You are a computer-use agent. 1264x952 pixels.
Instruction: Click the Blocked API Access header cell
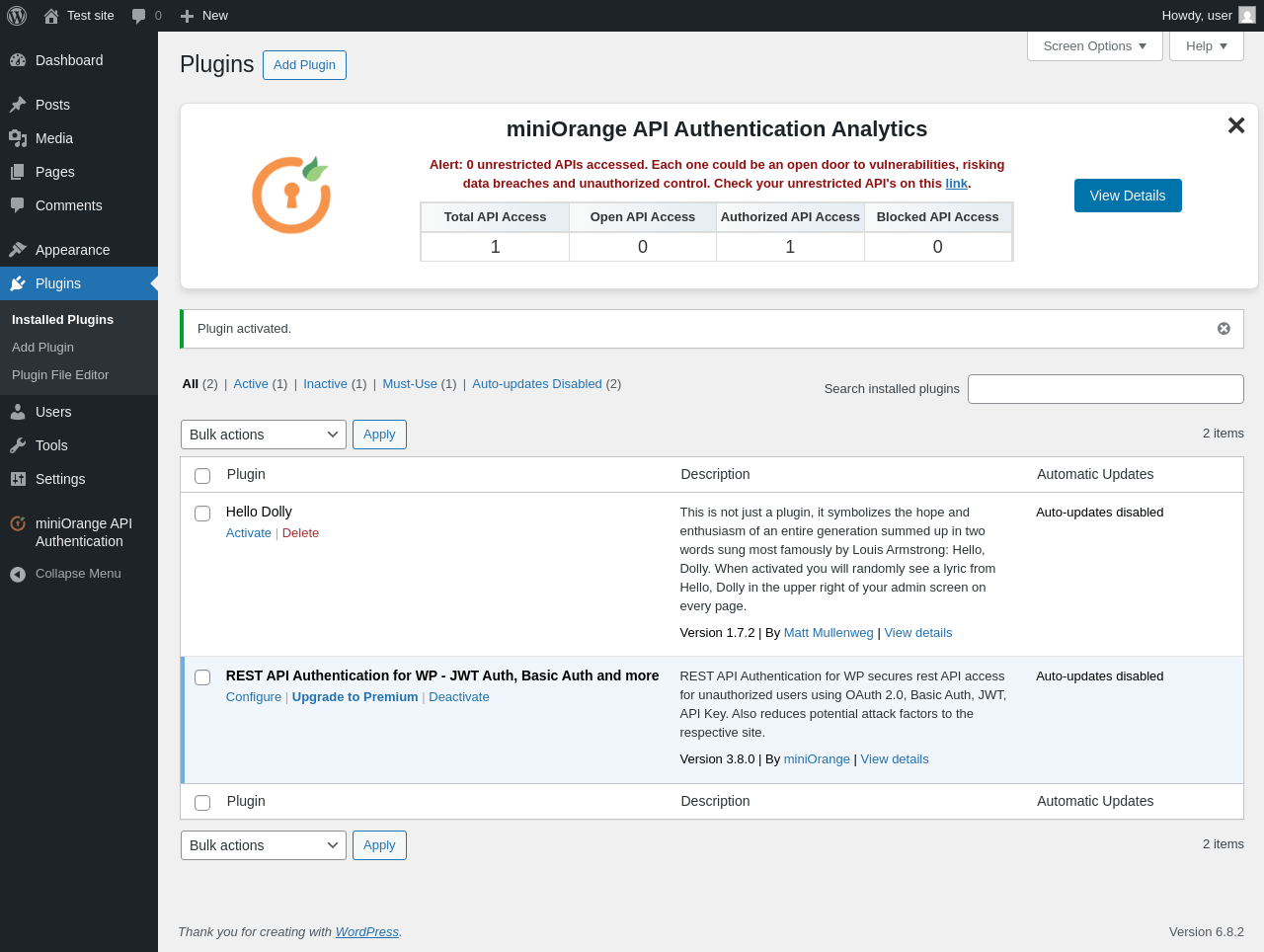tap(938, 217)
